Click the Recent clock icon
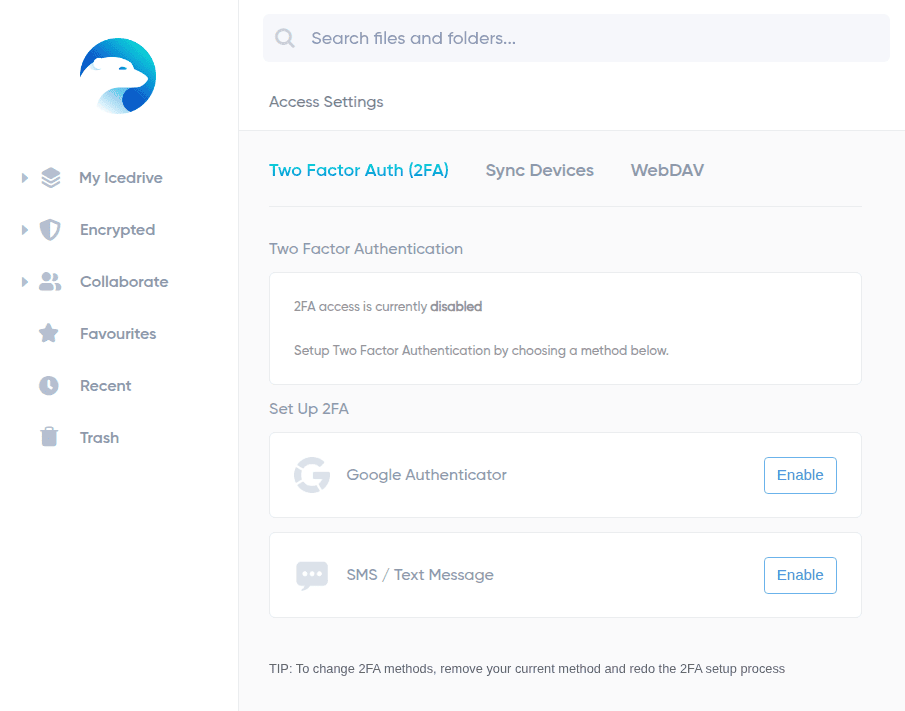 click(49, 386)
